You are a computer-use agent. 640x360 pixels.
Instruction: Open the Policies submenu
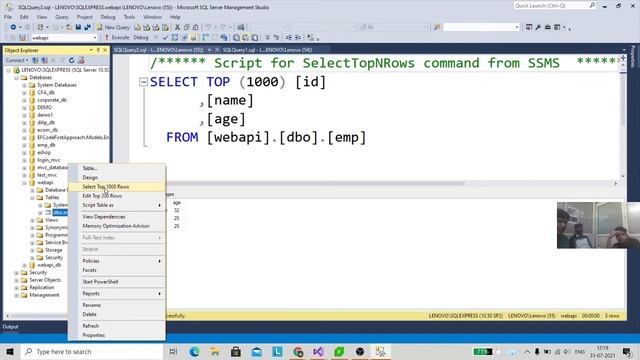click(117, 261)
